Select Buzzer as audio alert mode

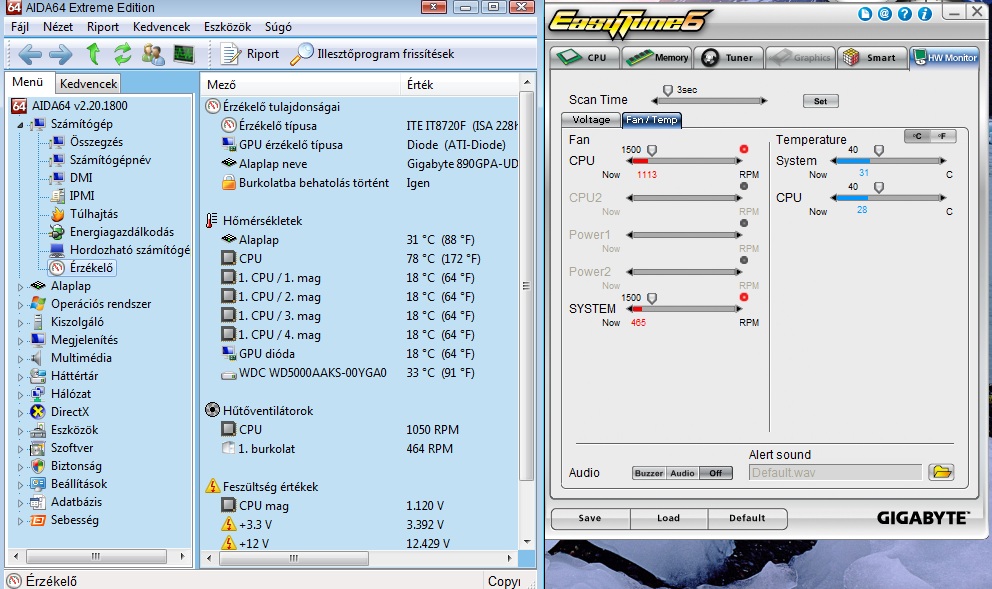pyautogui.click(x=649, y=473)
